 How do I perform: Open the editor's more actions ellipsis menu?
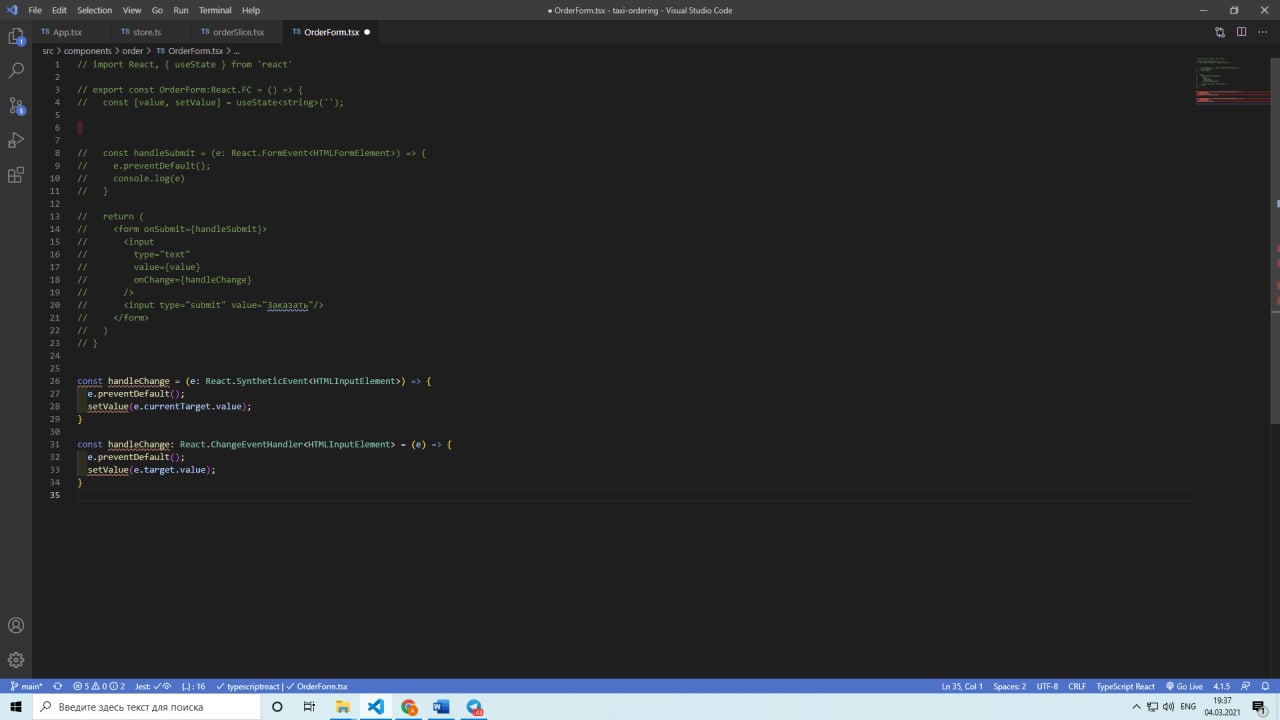click(x=1261, y=32)
